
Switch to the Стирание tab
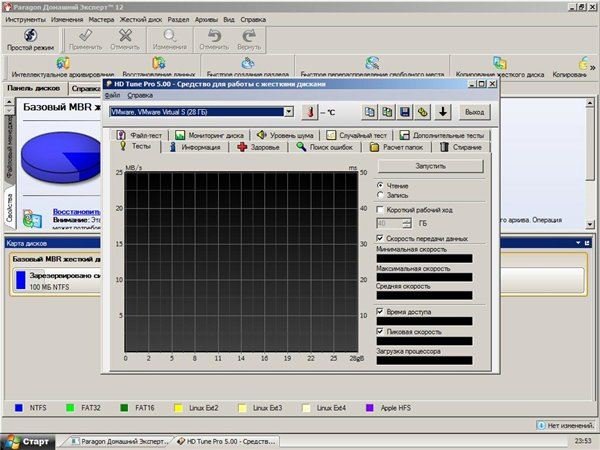461,147
